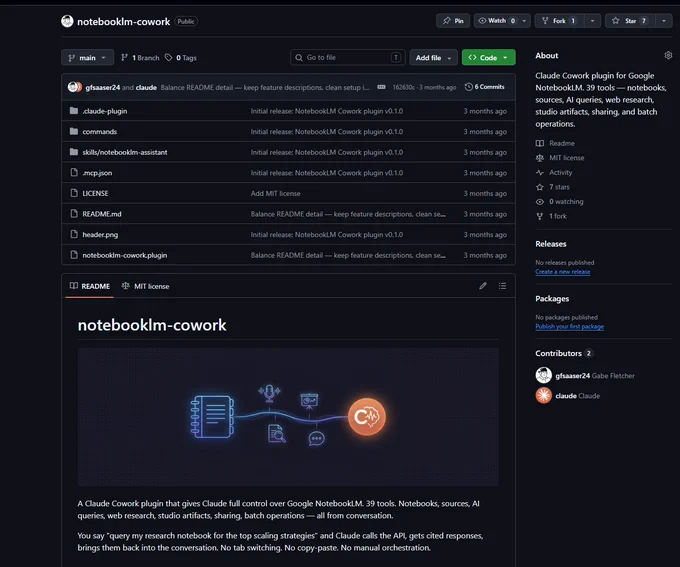Open the Packages heading link
The height and width of the screenshot is (567, 680).
[552, 298]
